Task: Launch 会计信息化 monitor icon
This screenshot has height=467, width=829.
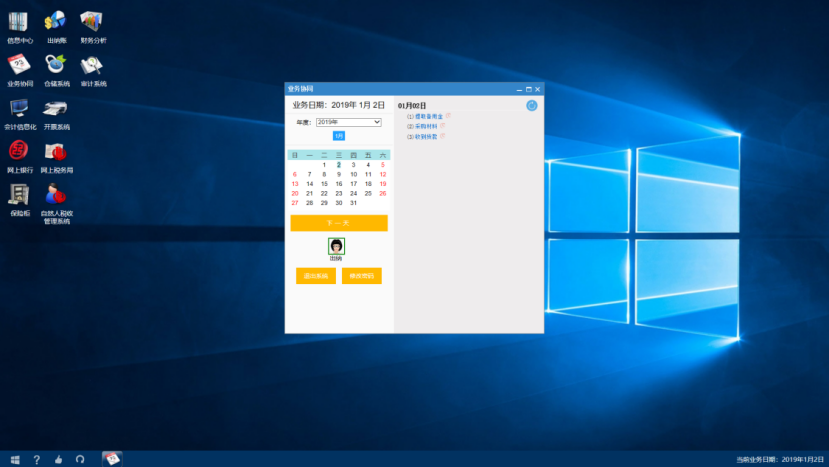Action: [20, 114]
